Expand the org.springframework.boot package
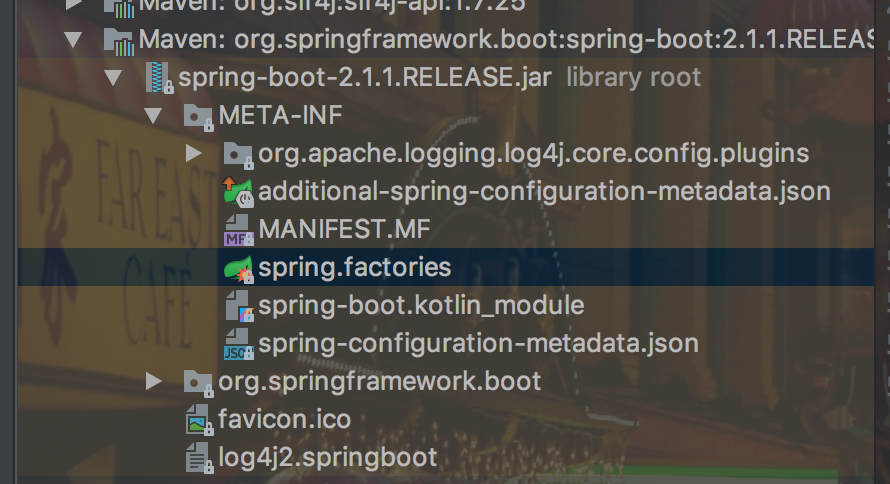This screenshot has width=890, height=484. tap(153, 381)
